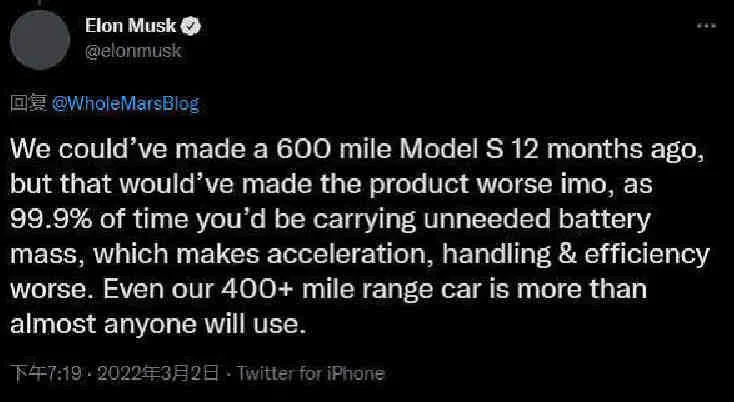The height and width of the screenshot is (402, 734).
Task: Open the @elonmusk handle
Action: [140, 51]
